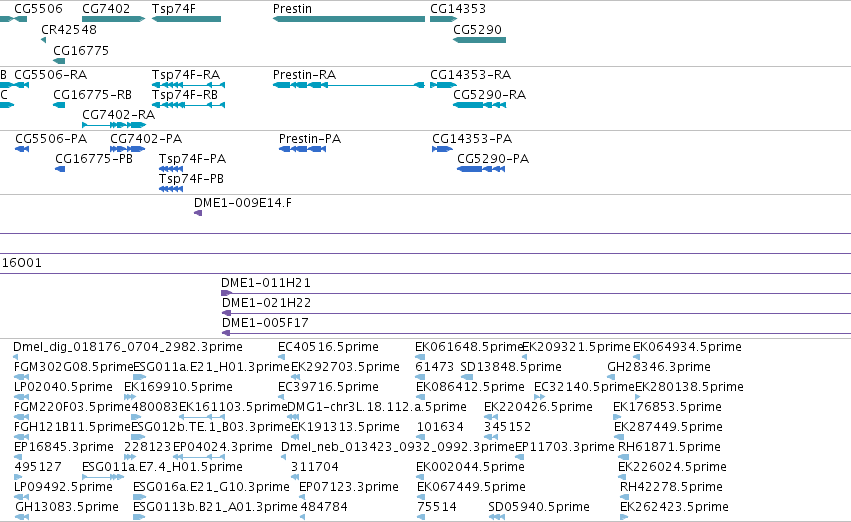Select the Prestin-RA transcript line
This screenshot has height=522, width=851.
pos(349,85)
